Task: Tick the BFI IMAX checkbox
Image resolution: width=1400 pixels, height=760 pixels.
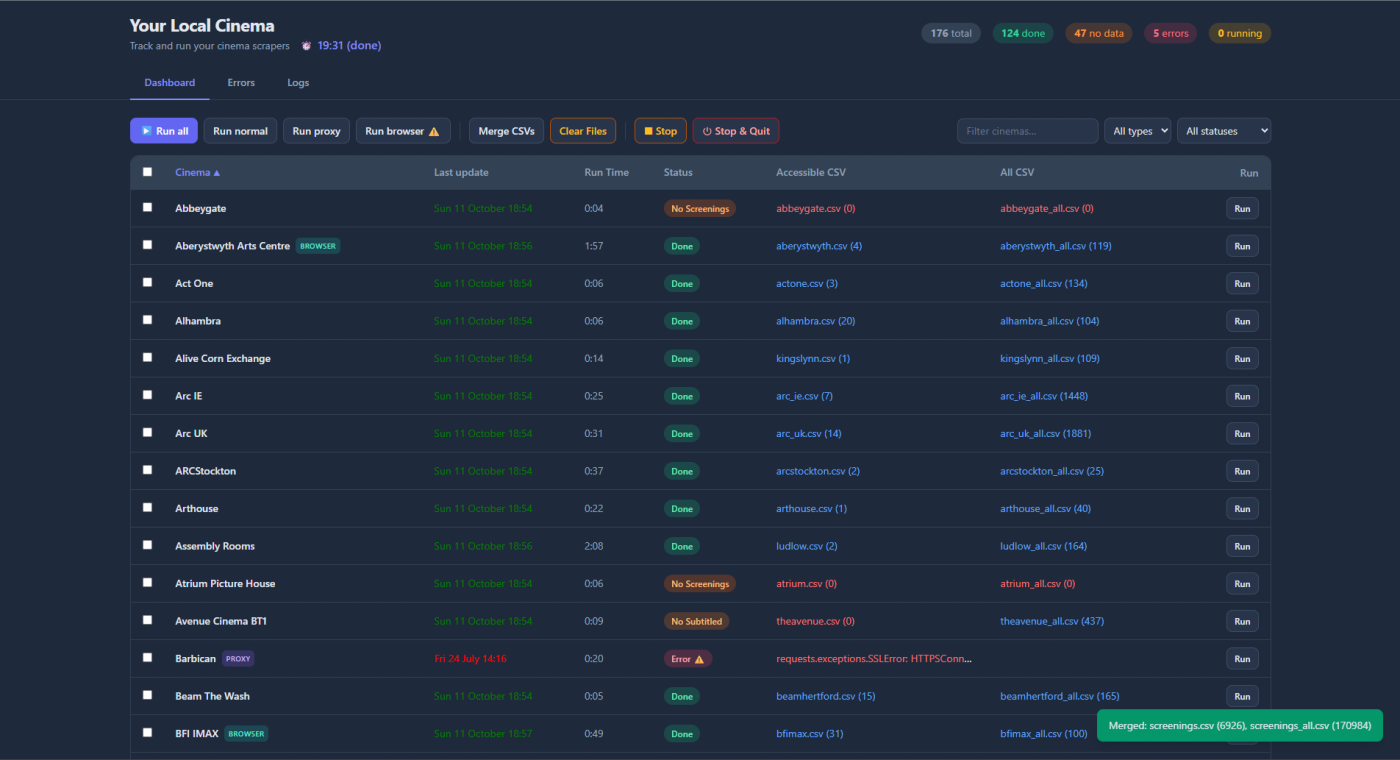Action: pyautogui.click(x=148, y=732)
